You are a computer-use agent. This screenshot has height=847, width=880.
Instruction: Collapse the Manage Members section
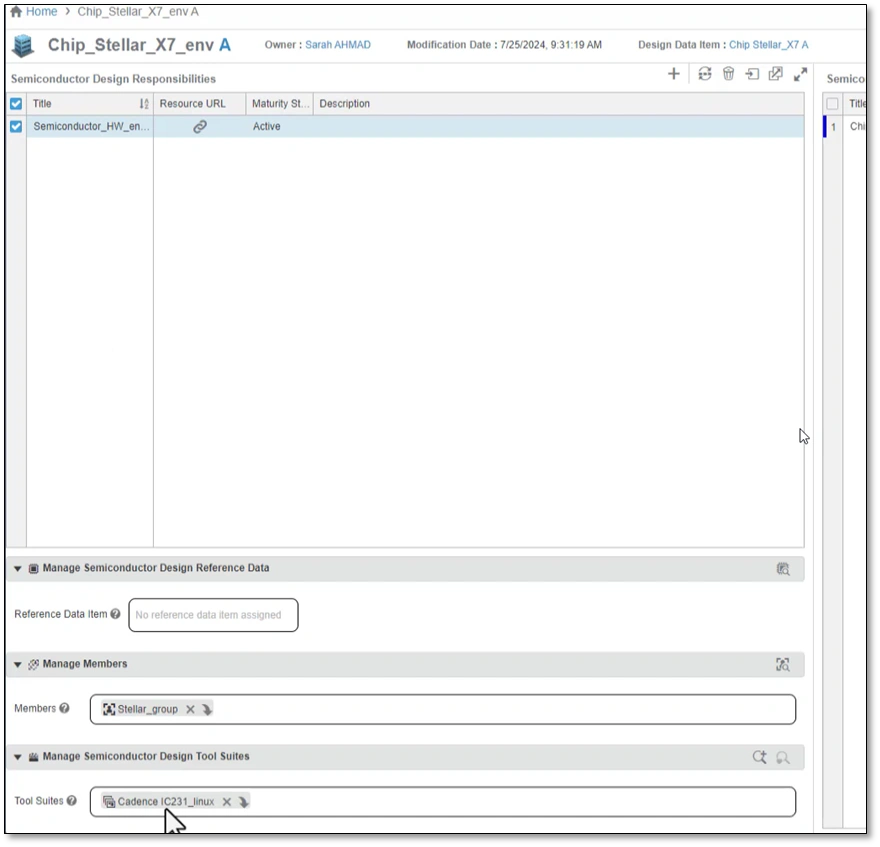pyautogui.click(x=17, y=665)
